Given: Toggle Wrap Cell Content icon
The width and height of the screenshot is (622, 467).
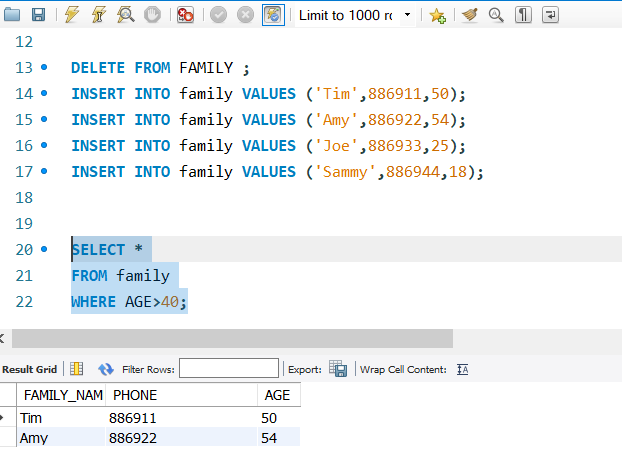Looking at the screenshot, I should pyautogui.click(x=463, y=369).
